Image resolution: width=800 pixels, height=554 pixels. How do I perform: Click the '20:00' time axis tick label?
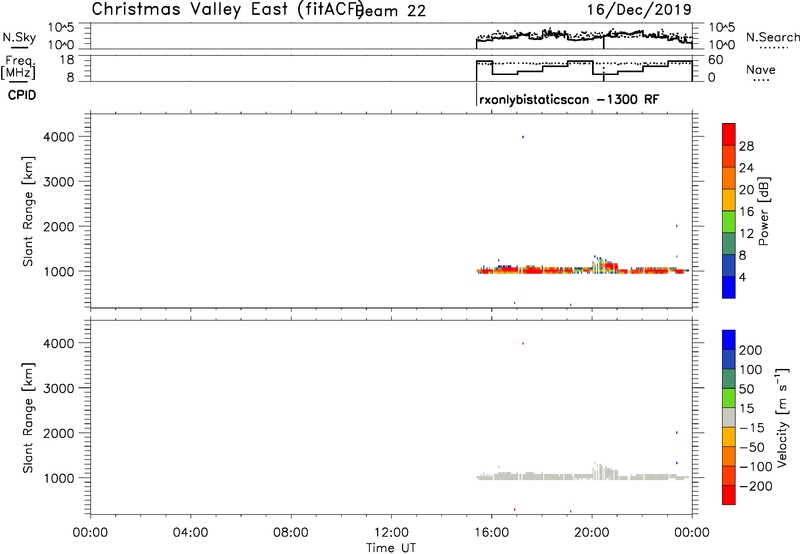pyautogui.click(x=592, y=533)
